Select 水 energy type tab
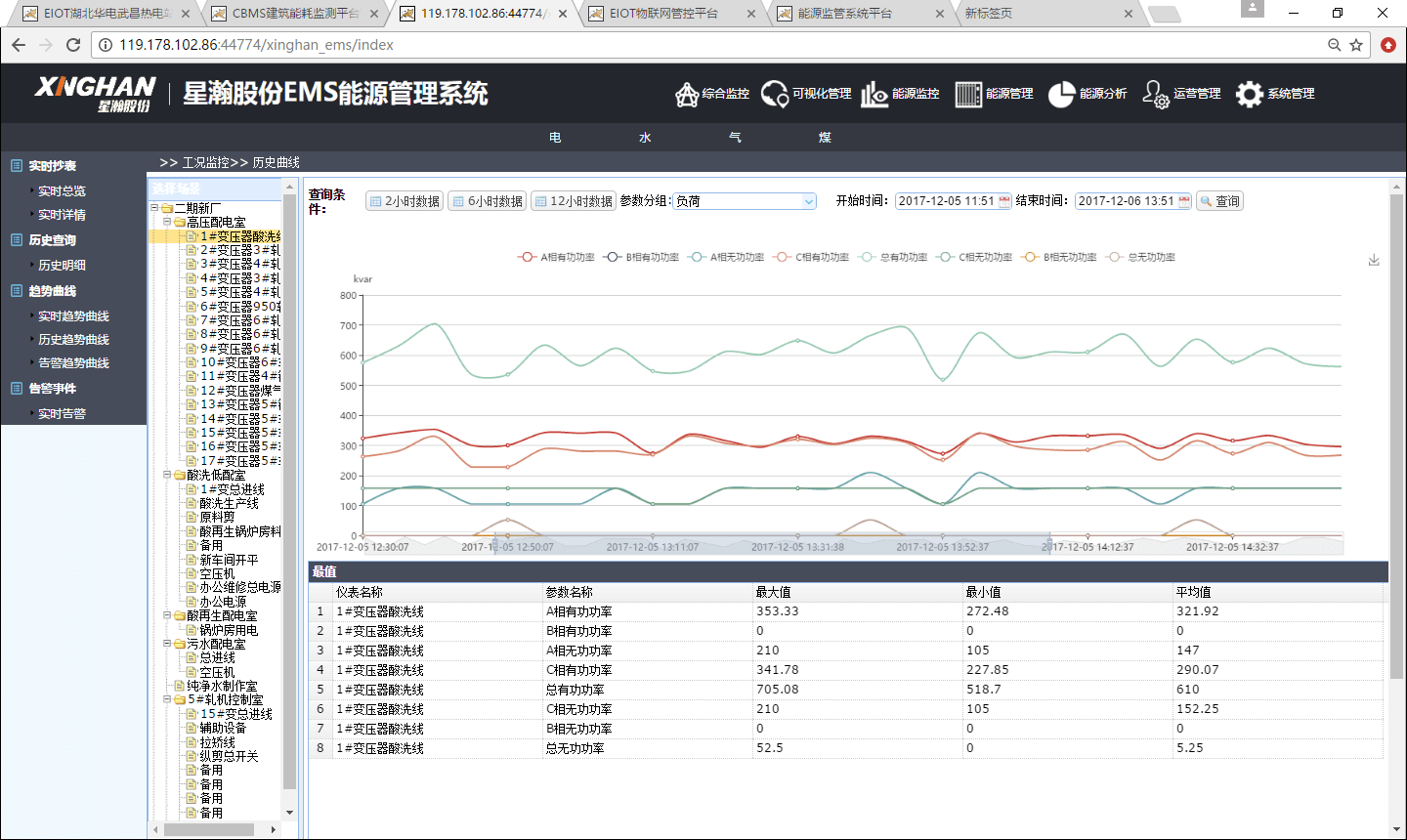The width and height of the screenshot is (1407, 840). 645,138
